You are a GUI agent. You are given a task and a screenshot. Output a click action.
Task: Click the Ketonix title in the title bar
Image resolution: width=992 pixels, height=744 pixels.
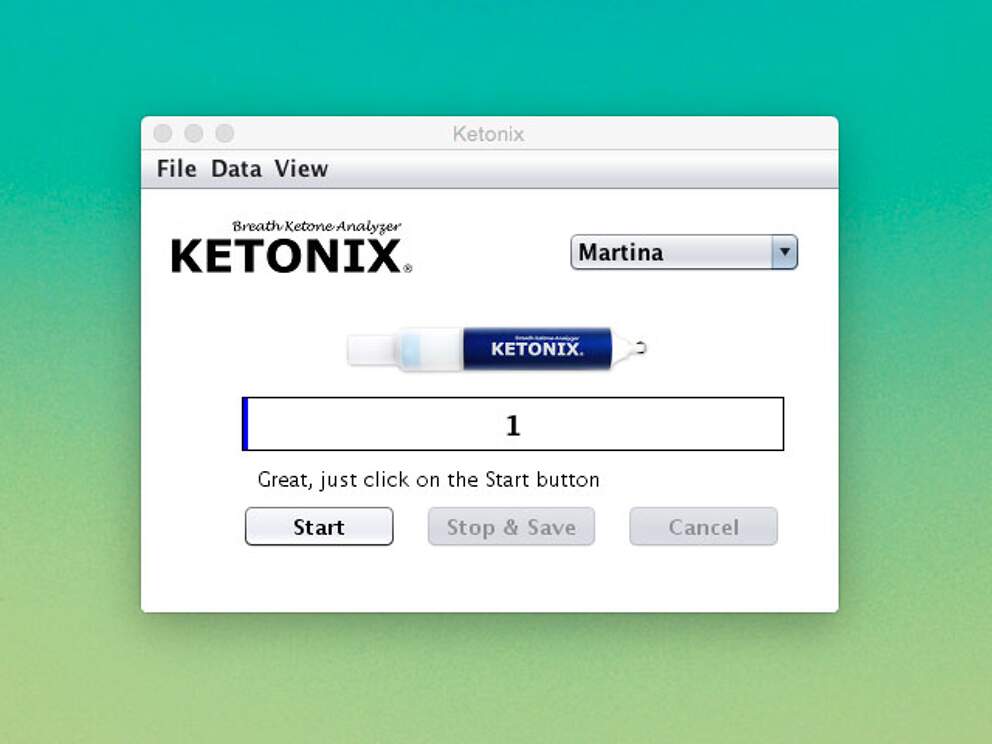point(489,134)
